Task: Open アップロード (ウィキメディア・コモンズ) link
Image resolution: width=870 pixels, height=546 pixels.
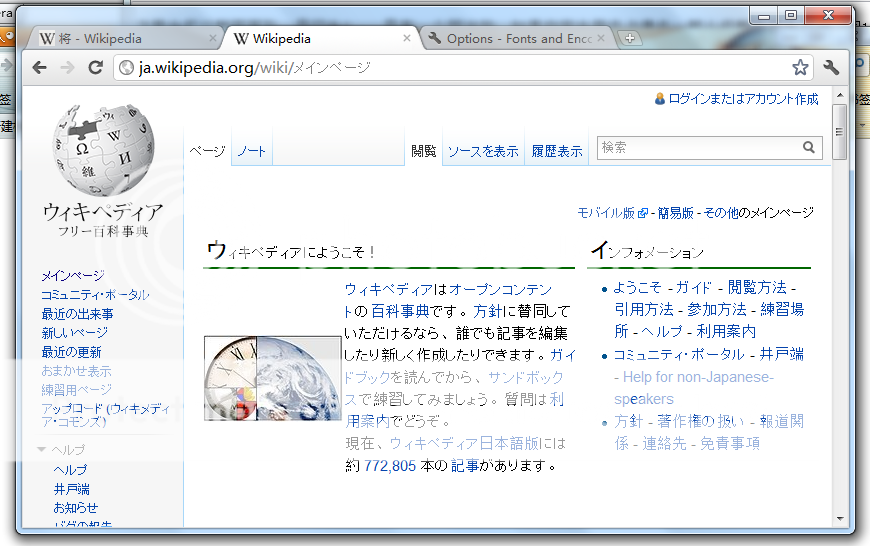Action: pyautogui.click(x=105, y=415)
